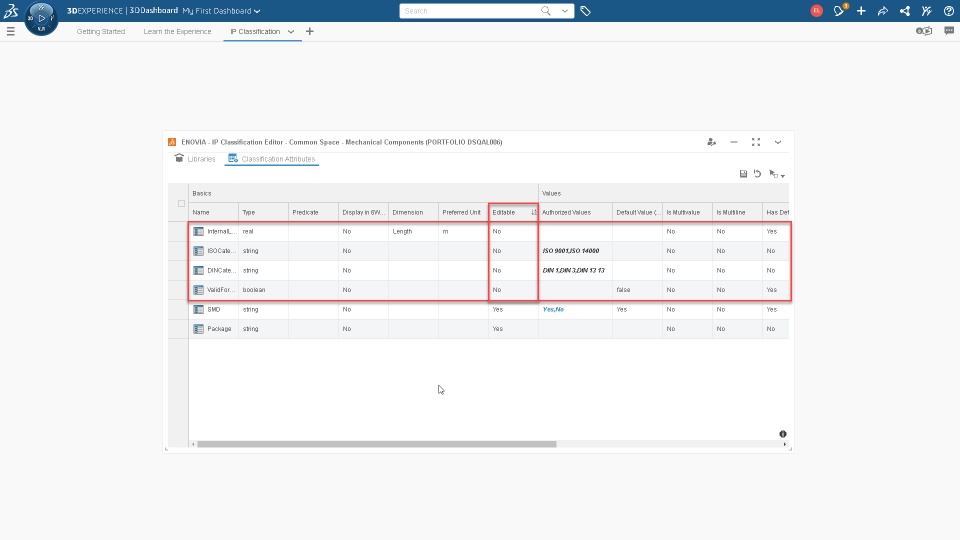The height and width of the screenshot is (540, 960).
Task: Open the help question mark
Action: click(x=948, y=10)
